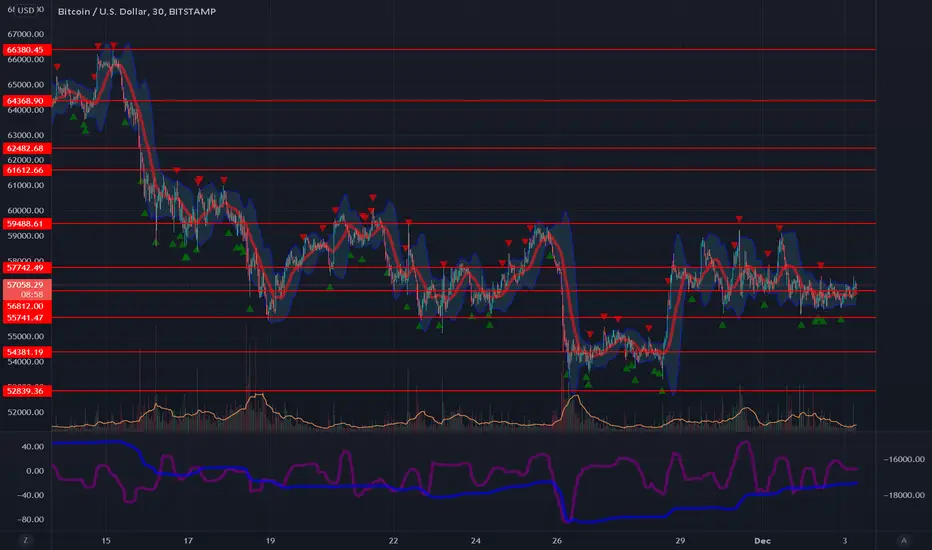Viewport: 932px width, 550px height.
Task: Select the 57742.49 red price label
Action: (27, 268)
